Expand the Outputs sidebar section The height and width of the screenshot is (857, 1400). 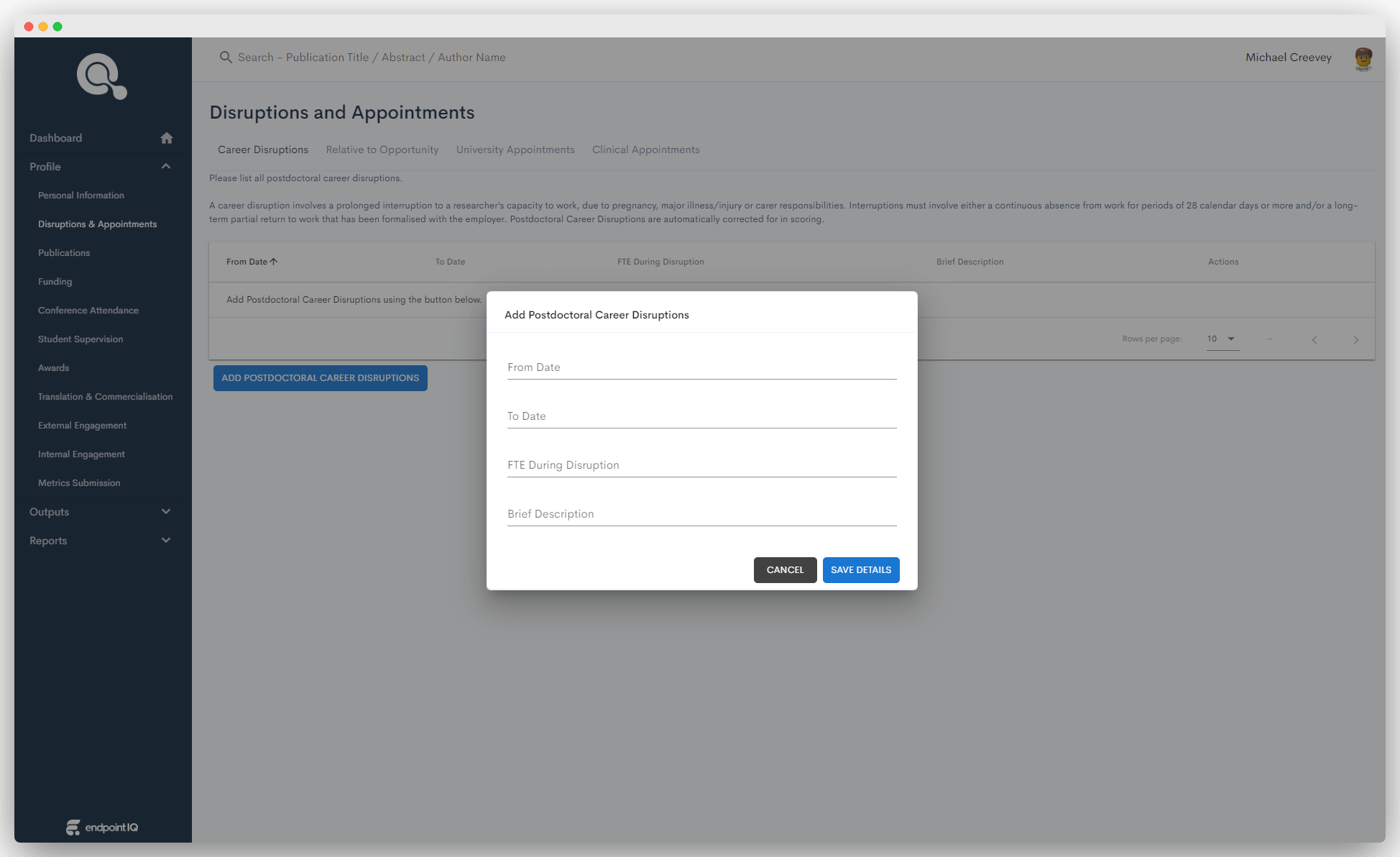coord(166,512)
